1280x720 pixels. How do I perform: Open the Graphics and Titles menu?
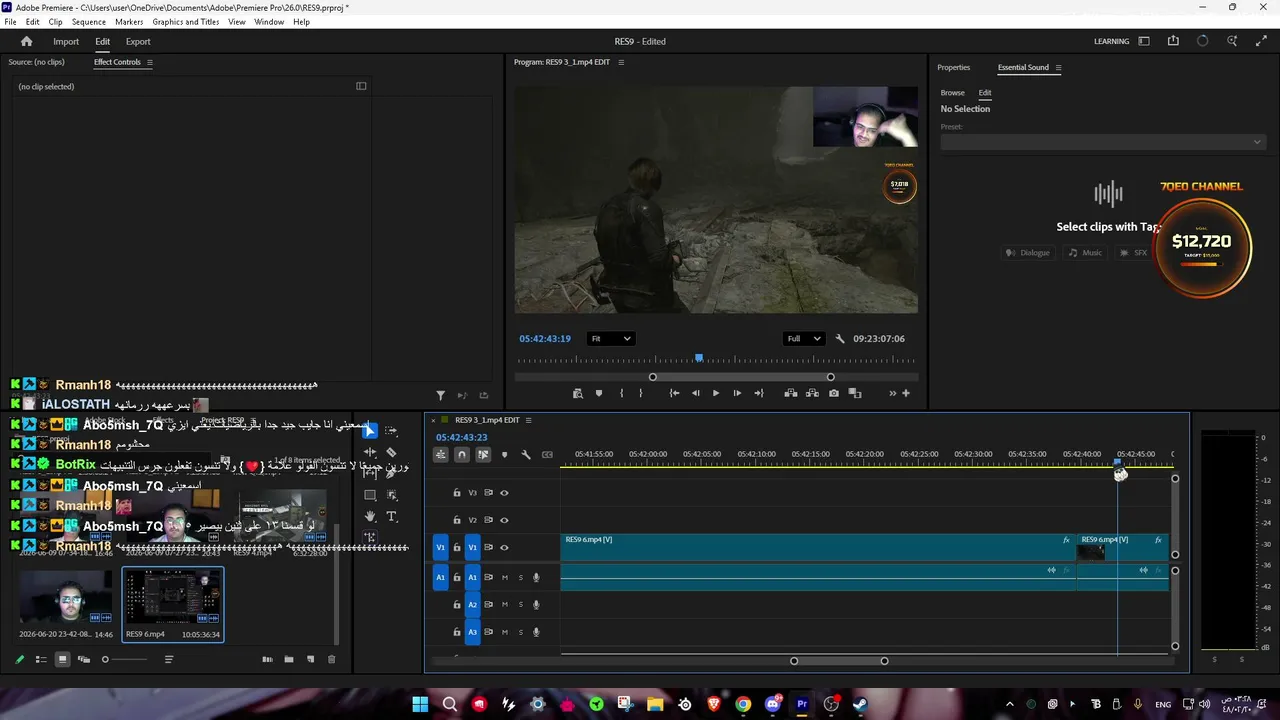[x=186, y=22]
